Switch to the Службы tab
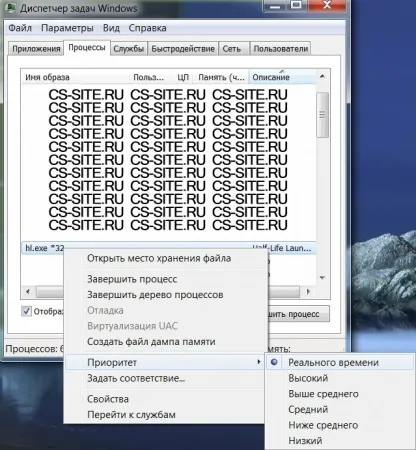The height and width of the screenshot is (450, 416). pyautogui.click(x=129, y=49)
